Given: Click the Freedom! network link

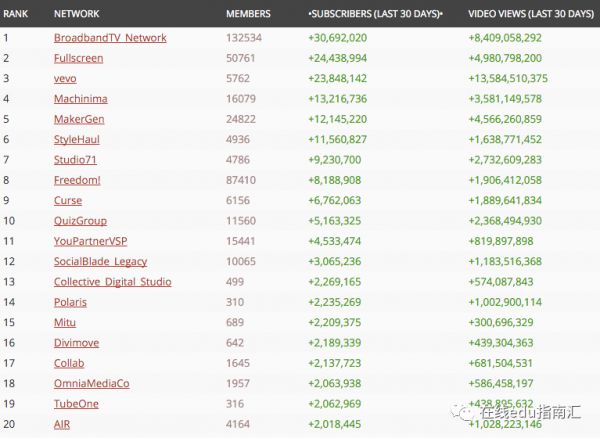Looking at the screenshot, I should coord(76,180).
